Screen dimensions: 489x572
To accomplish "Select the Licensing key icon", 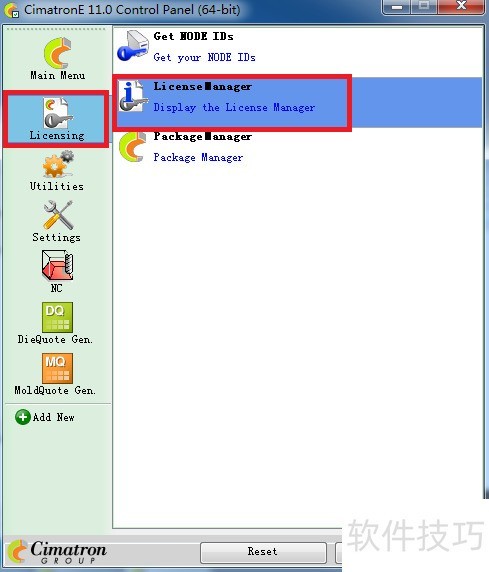I will pyautogui.click(x=57, y=113).
